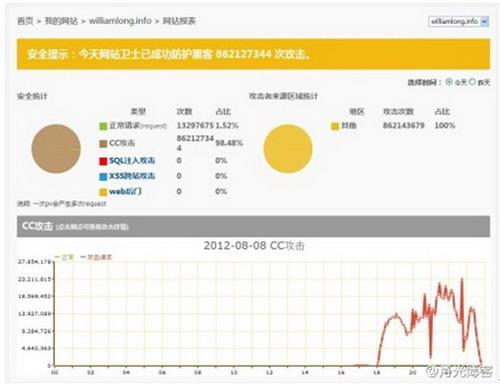Click the yellow security alert banner
This screenshot has height=386, width=500.
[253, 54]
